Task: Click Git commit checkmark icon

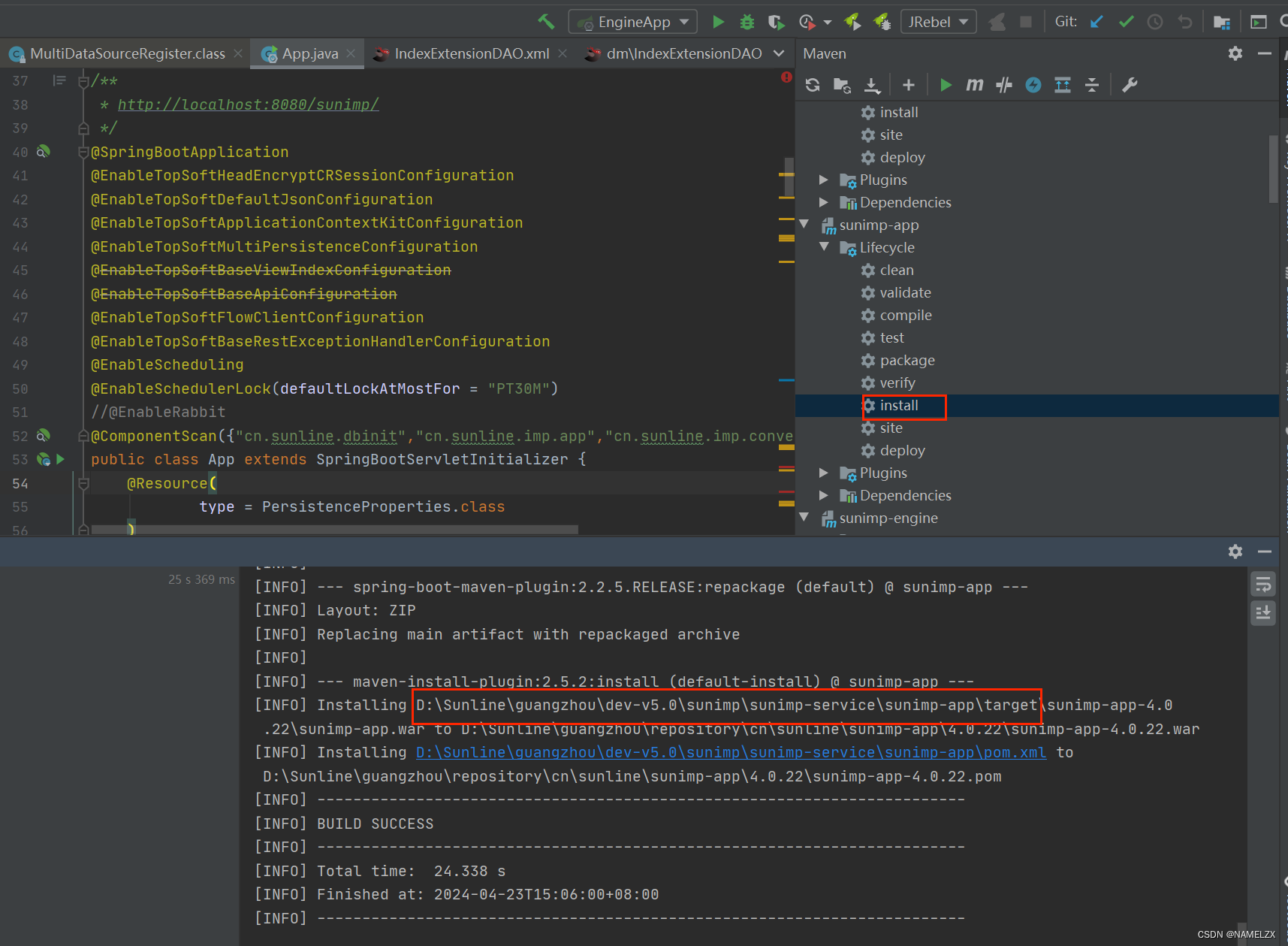Action: (x=1126, y=22)
